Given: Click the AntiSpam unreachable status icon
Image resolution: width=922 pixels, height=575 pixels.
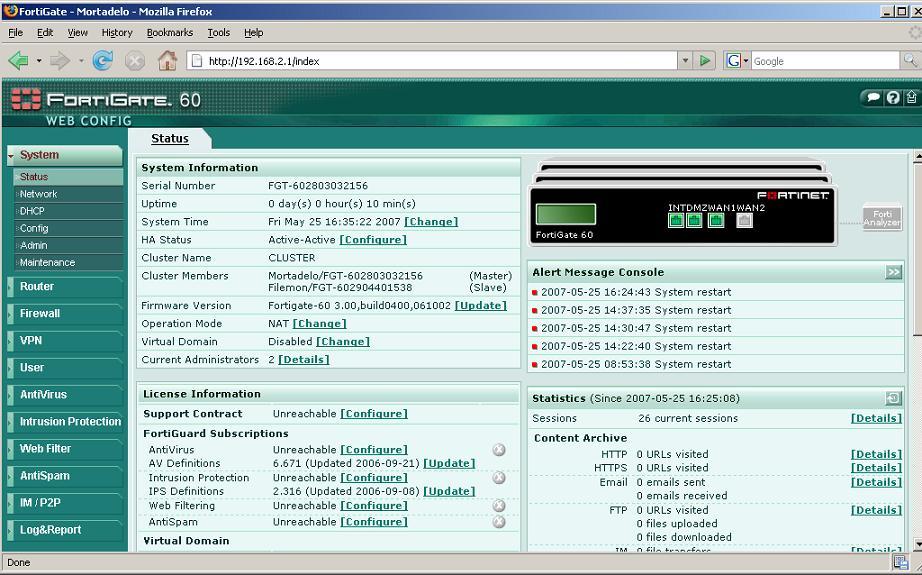Looking at the screenshot, I should point(499,521).
